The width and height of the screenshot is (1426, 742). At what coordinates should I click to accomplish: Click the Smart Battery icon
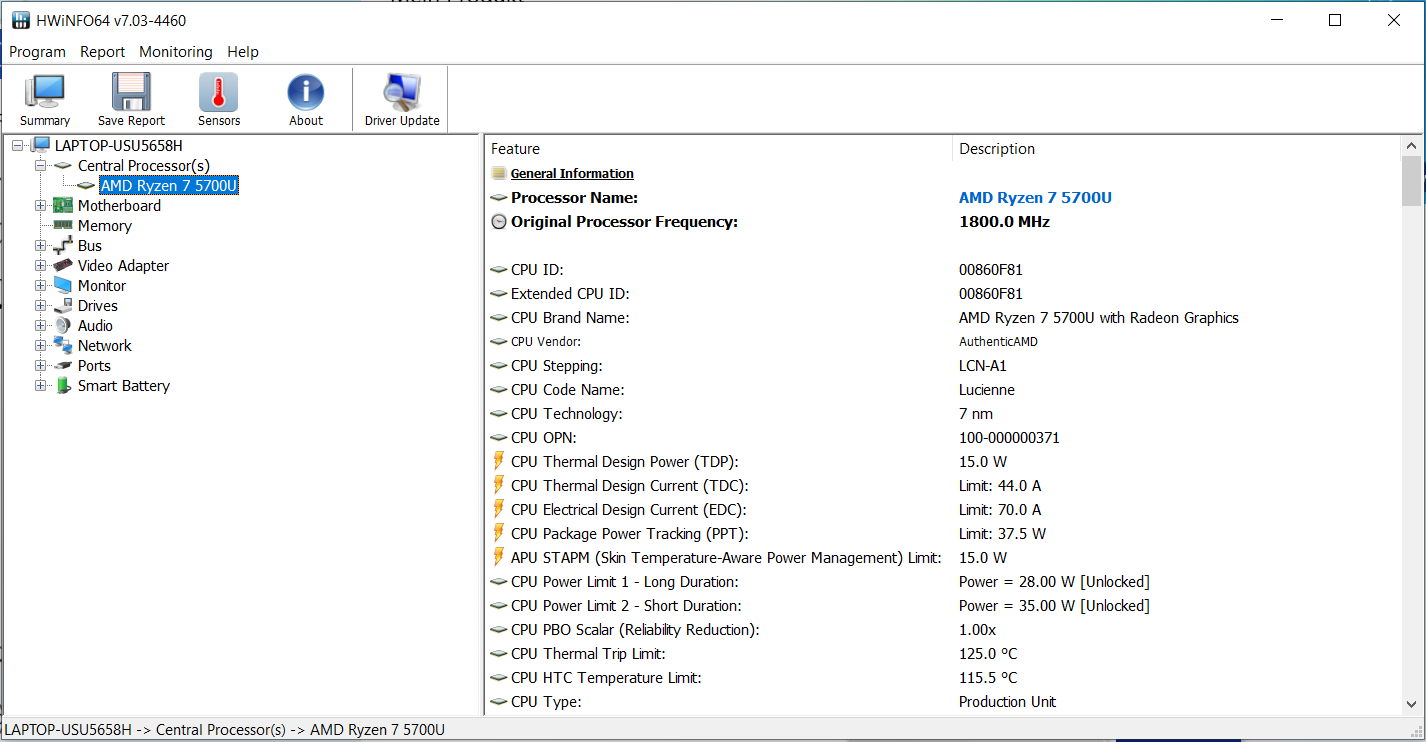point(63,386)
